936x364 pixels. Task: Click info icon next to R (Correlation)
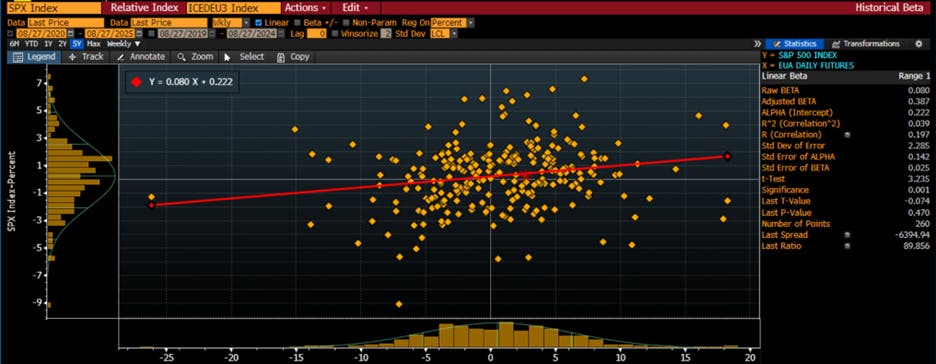847,134
